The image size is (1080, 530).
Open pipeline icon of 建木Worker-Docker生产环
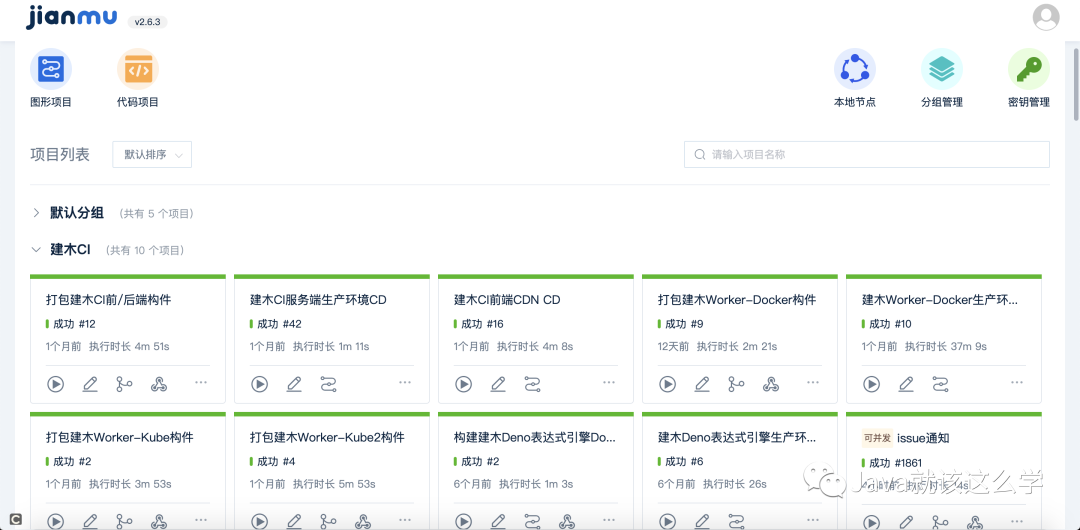(x=940, y=384)
